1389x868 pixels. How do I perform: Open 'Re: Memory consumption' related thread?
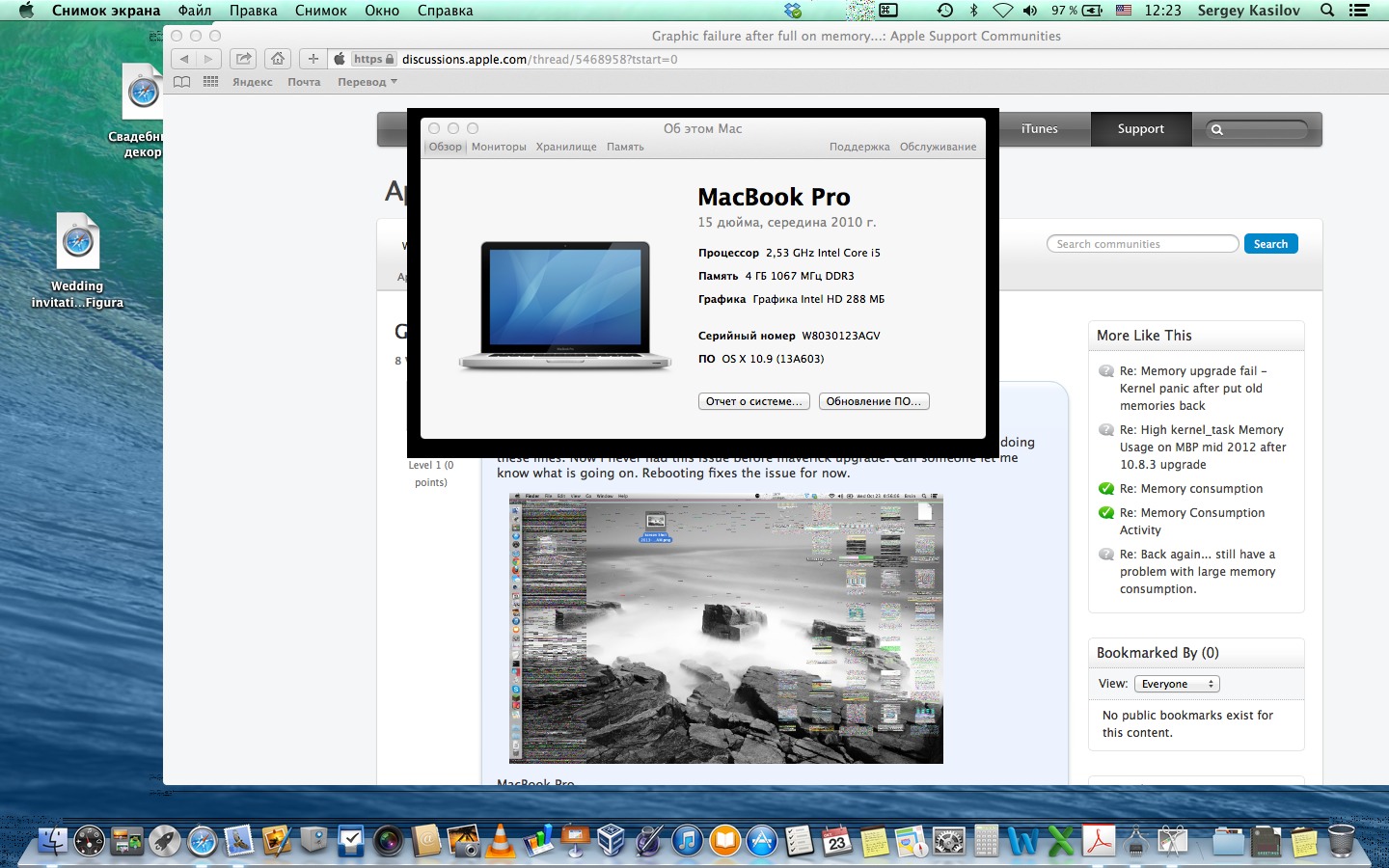coord(1191,489)
